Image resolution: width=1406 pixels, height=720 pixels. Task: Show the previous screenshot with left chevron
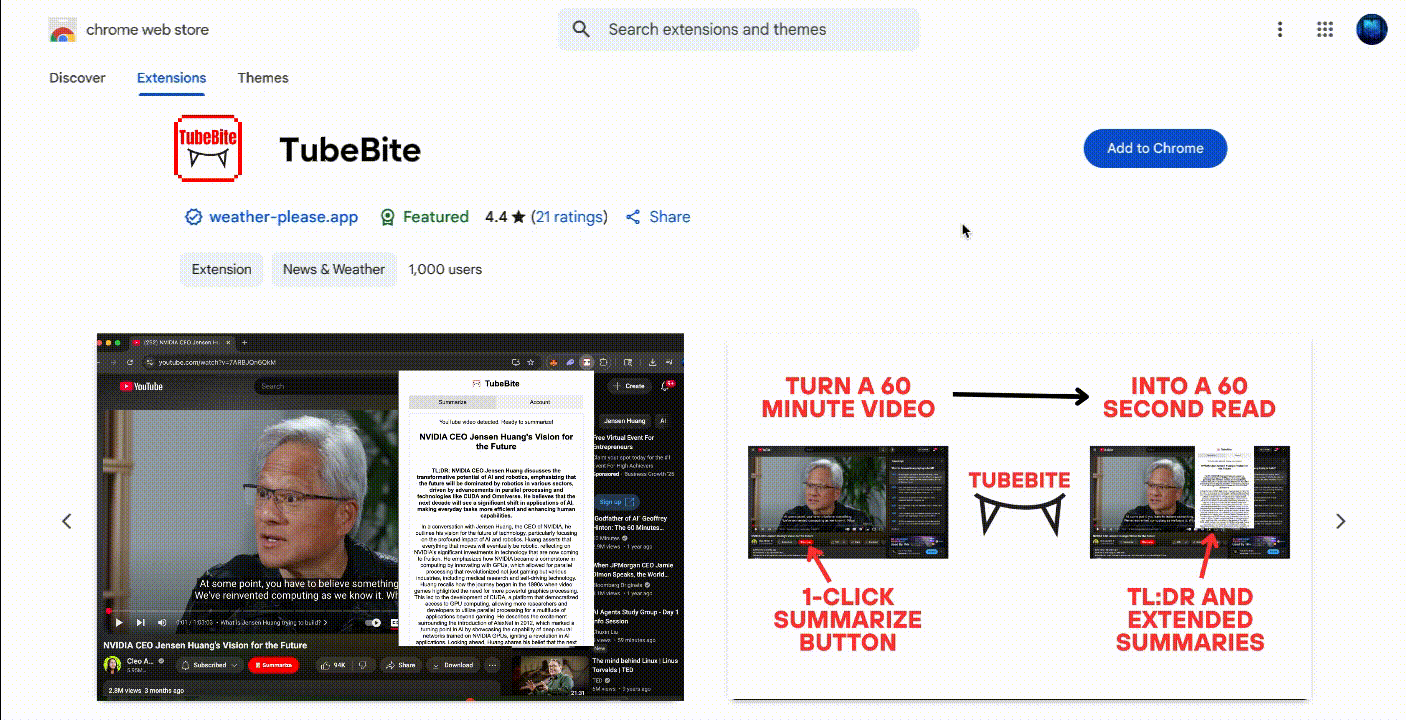(x=66, y=520)
